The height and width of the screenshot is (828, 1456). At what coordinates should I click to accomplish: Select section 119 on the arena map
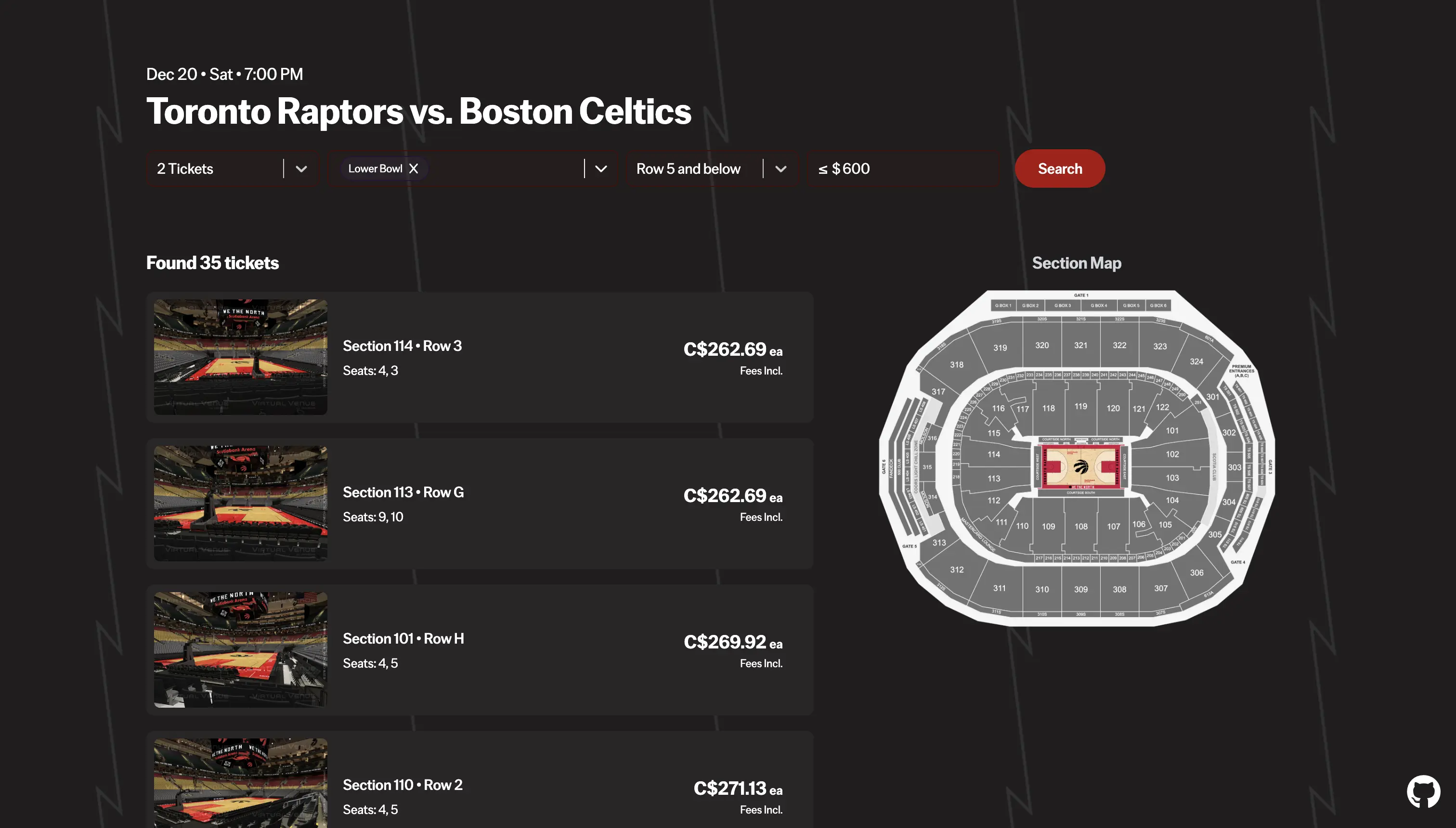pos(1080,407)
